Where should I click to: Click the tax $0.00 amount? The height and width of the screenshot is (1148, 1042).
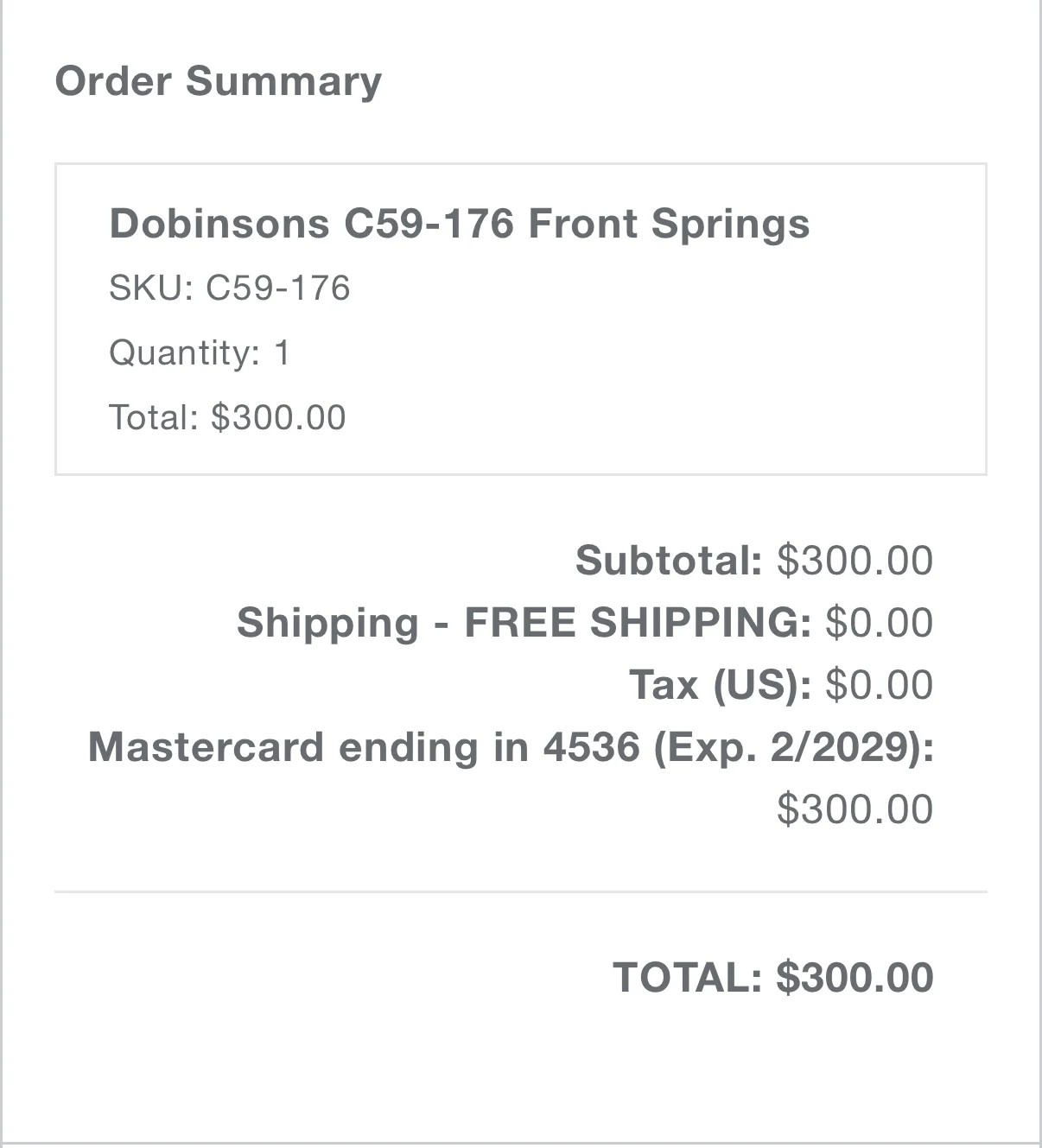click(x=880, y=685)
